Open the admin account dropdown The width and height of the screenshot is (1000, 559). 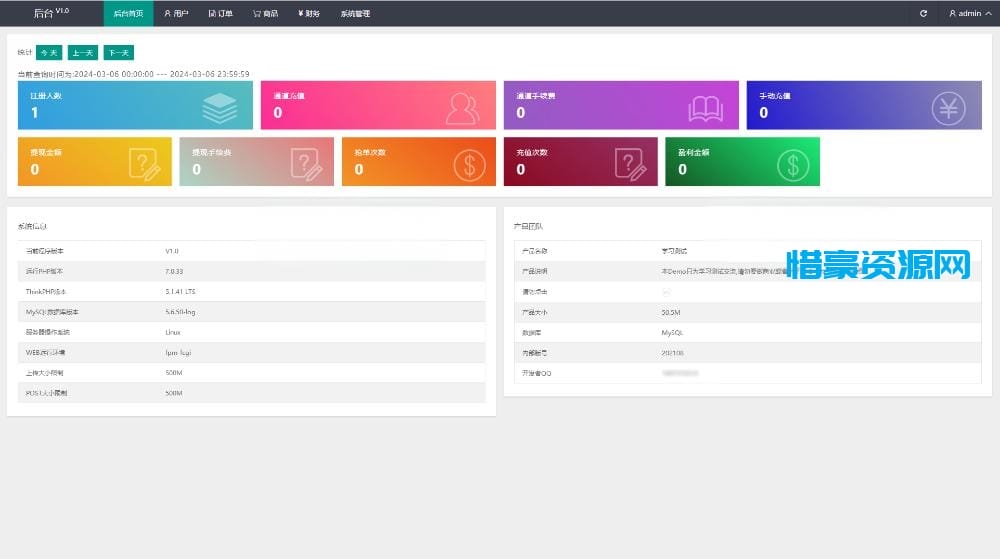[964, 13]
